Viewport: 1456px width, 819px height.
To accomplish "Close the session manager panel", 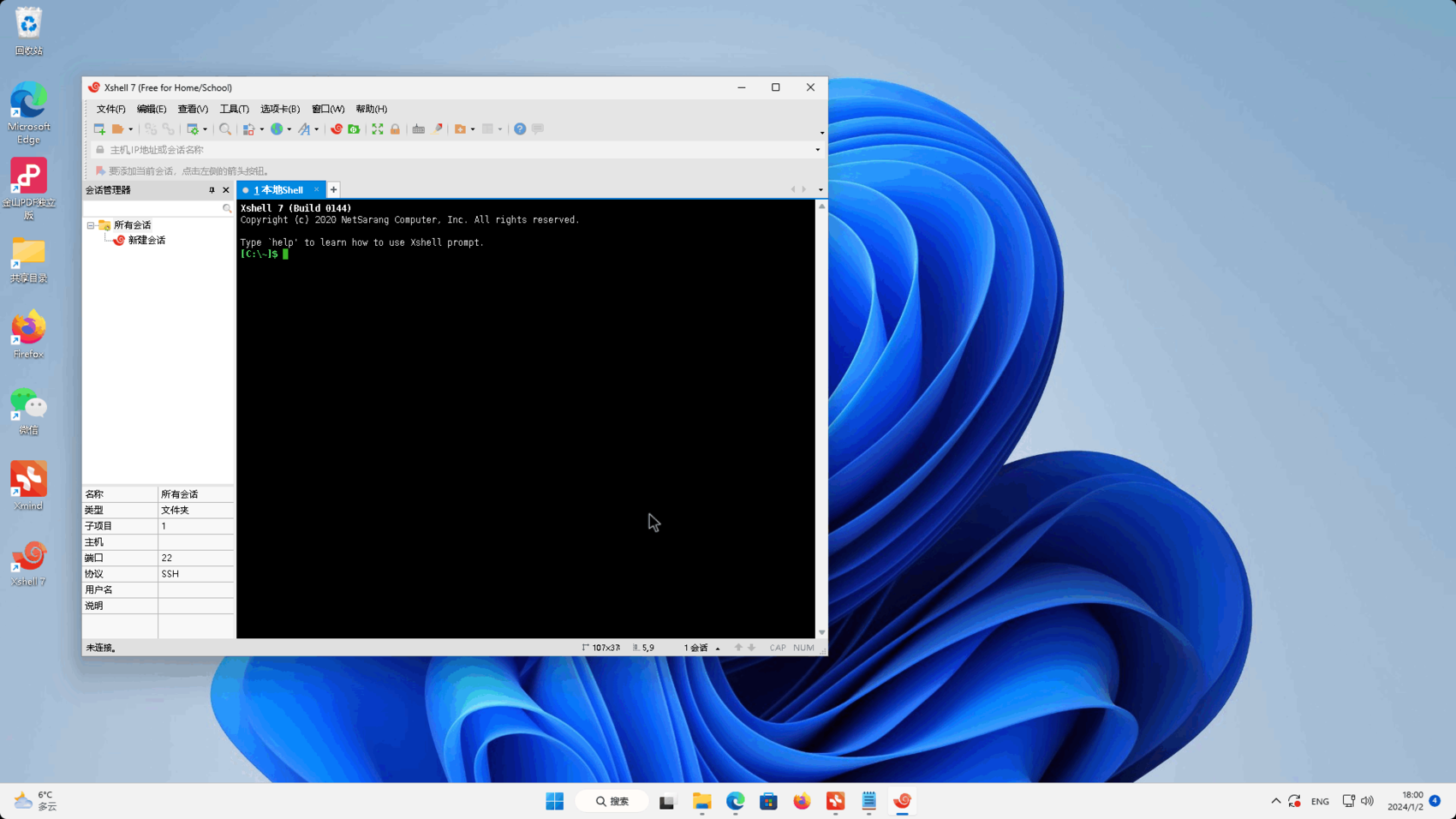I will coord(226,190).
